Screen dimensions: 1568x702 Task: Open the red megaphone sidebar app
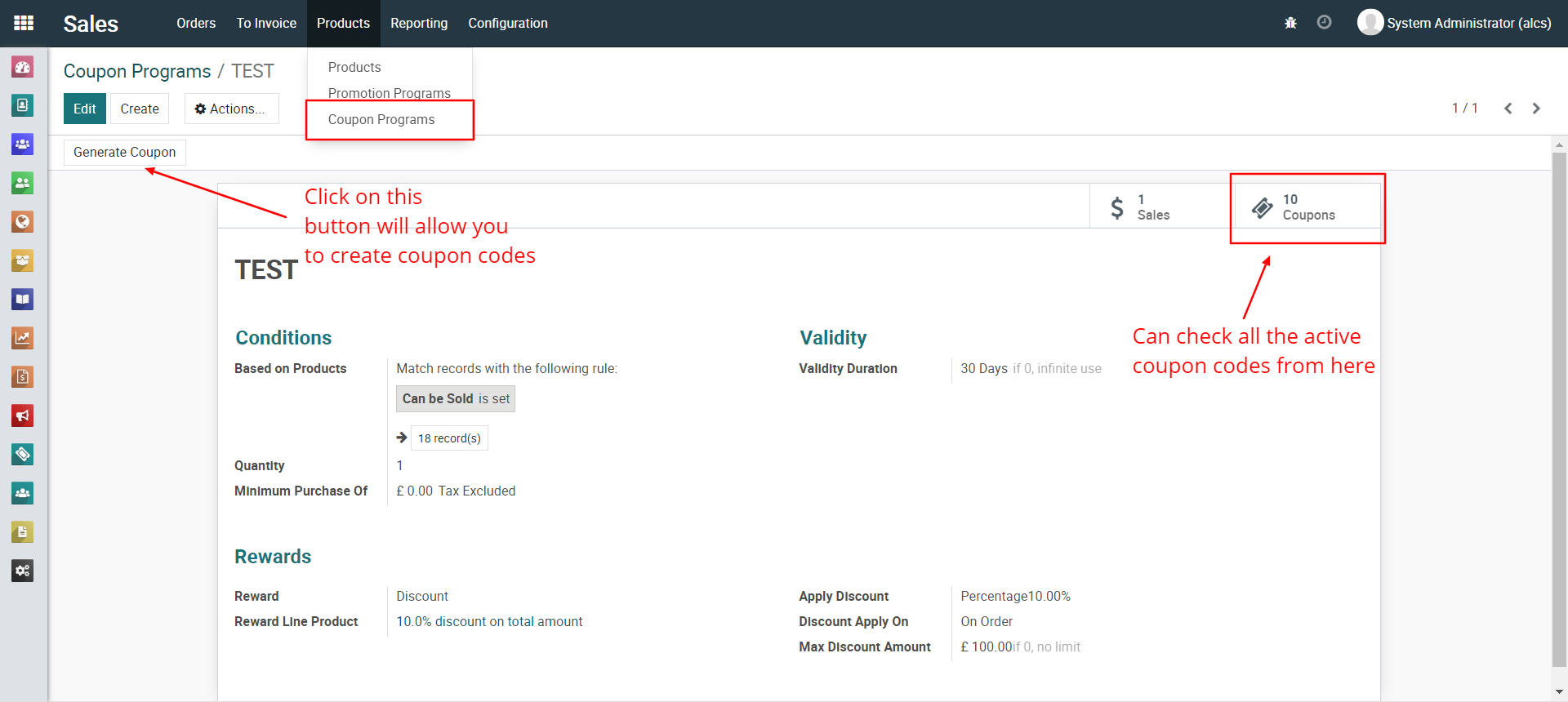(23, 415)
